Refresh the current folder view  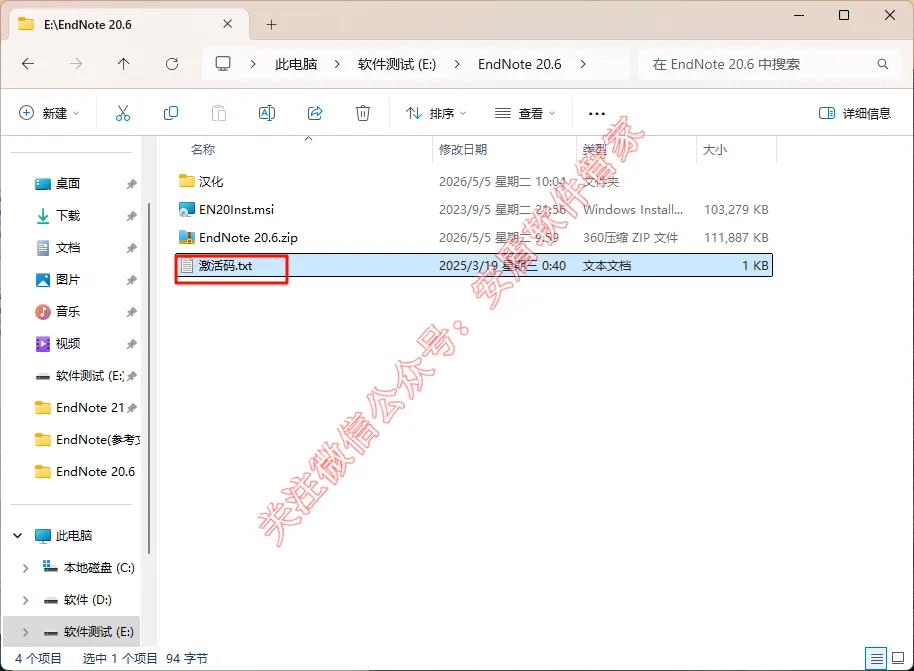[x=171, y=64]
